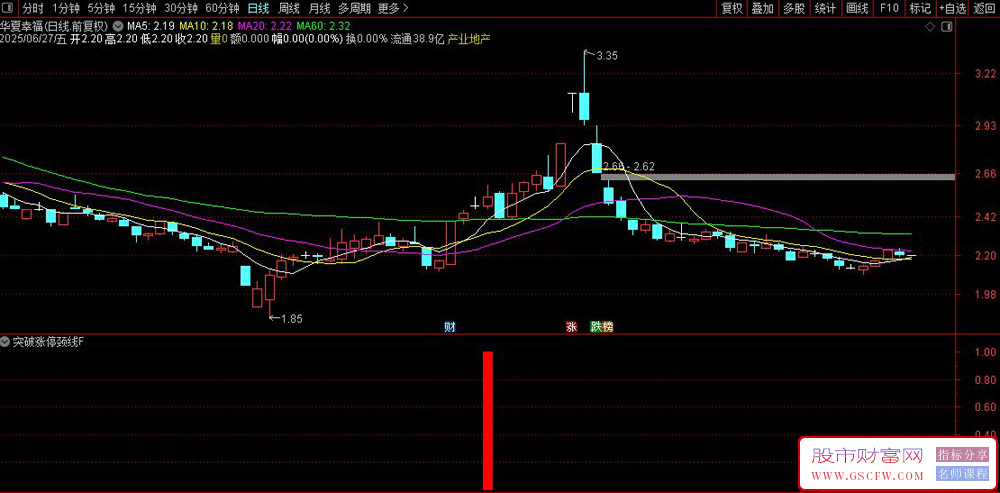Click the 财 marker below the chart
The height and width of the screenshot is (493, 1000).
(x=450, y=327)
